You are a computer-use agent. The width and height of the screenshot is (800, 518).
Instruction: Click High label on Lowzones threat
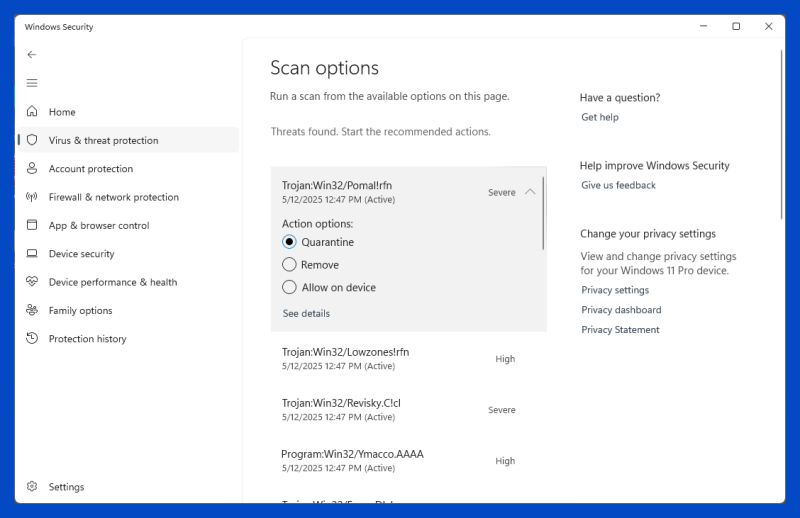pos(505,359)
